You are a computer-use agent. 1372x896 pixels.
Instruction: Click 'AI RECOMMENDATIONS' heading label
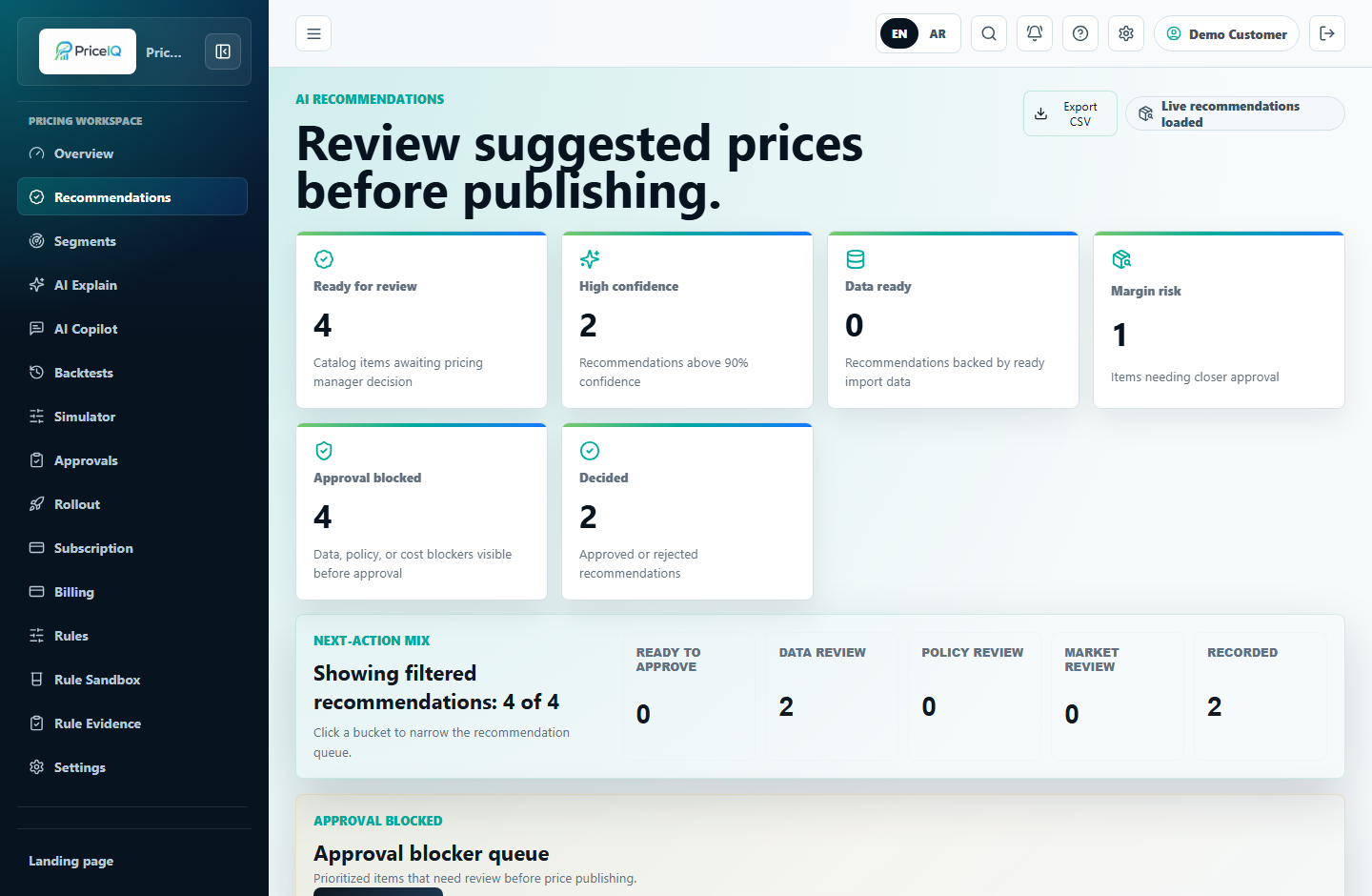point(370,99)
